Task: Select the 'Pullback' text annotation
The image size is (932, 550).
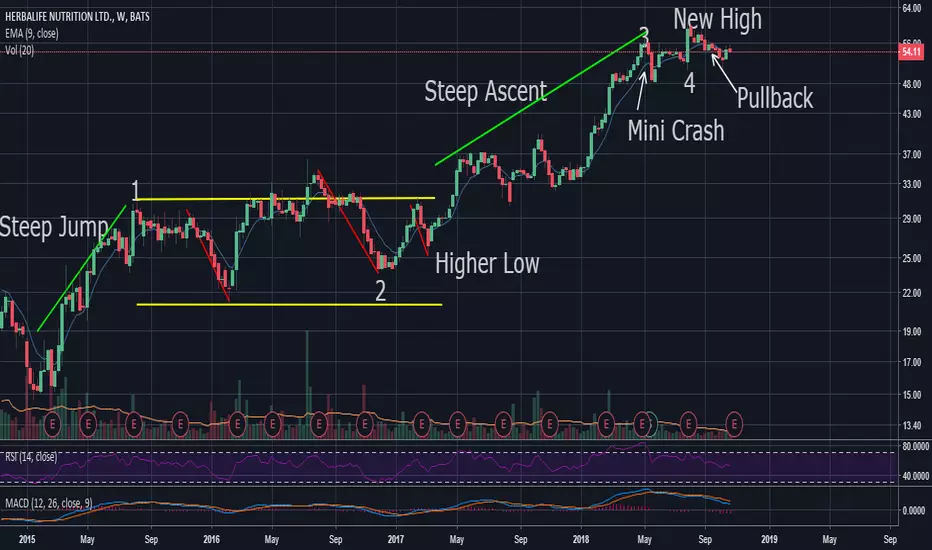Action: tap(775, 98)
